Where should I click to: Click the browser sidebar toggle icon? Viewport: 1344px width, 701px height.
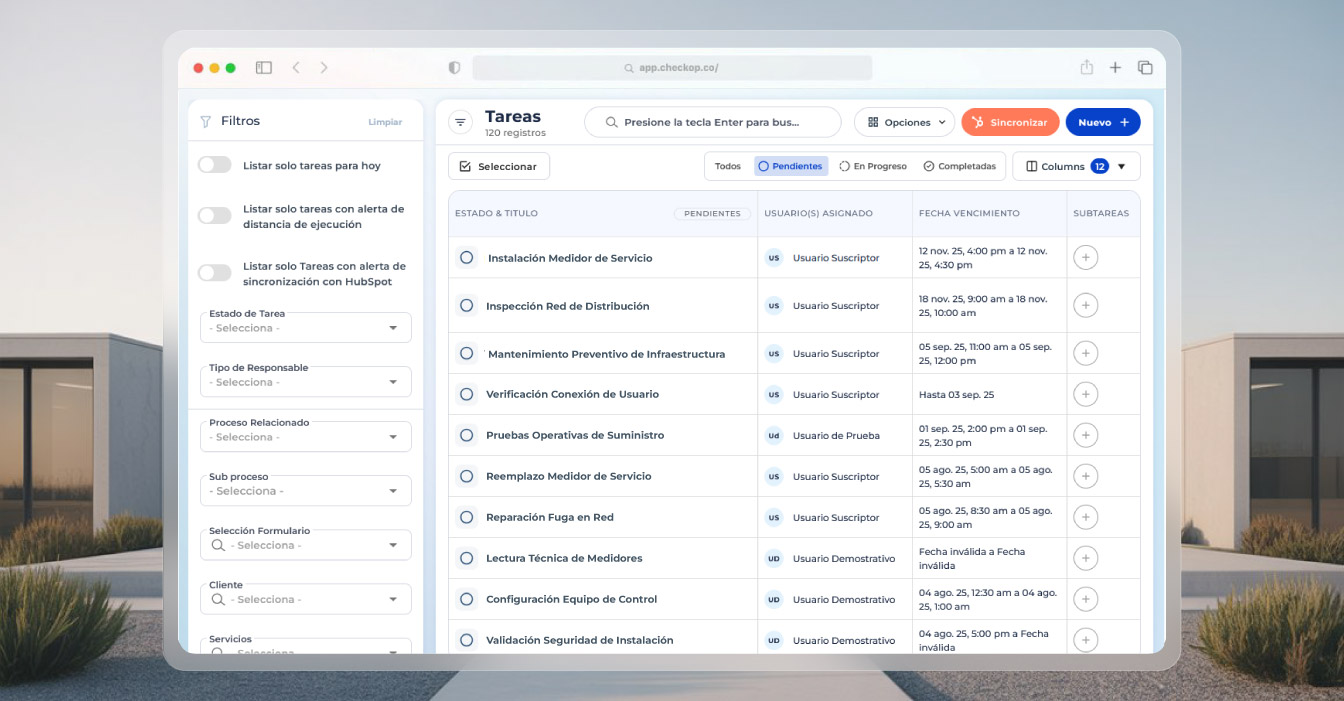(x=264, y=68)
